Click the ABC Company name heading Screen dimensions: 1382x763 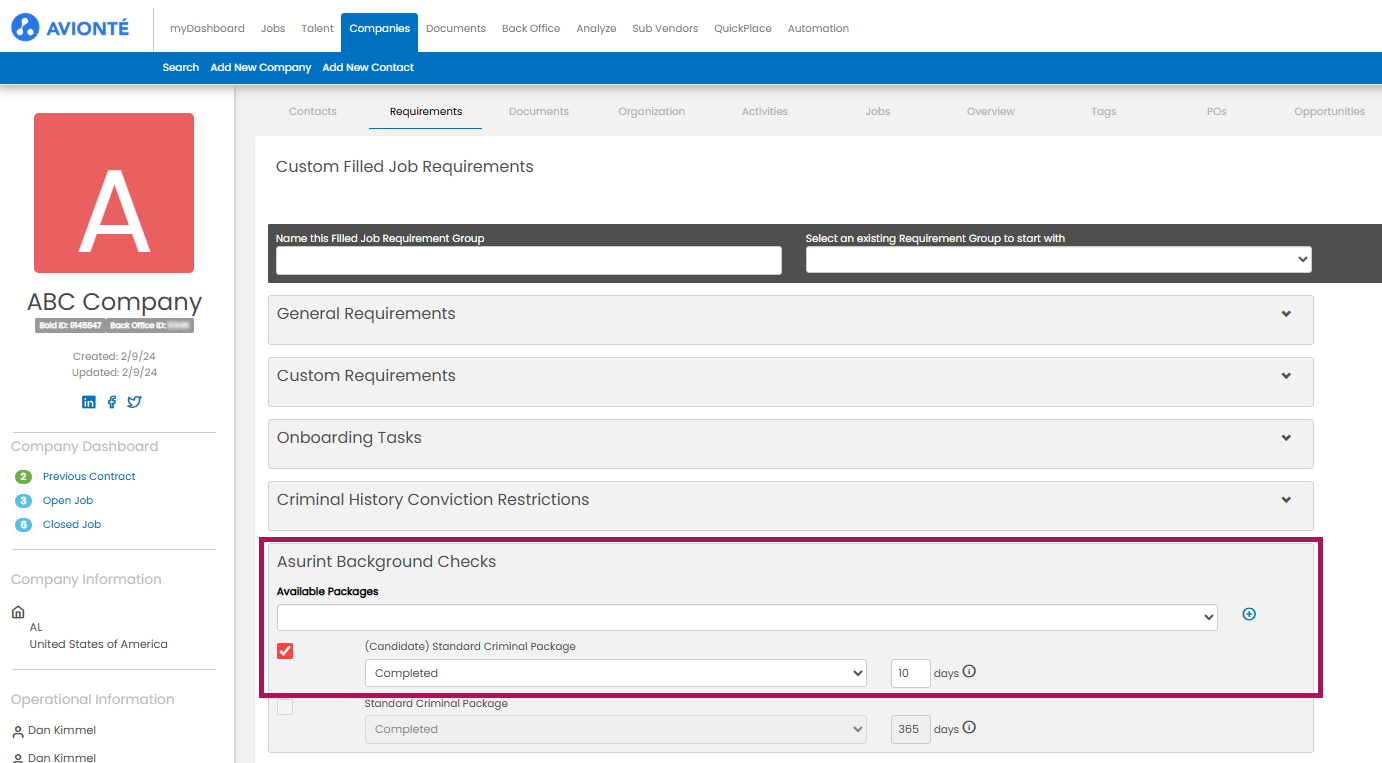click(x=115, y=302)
